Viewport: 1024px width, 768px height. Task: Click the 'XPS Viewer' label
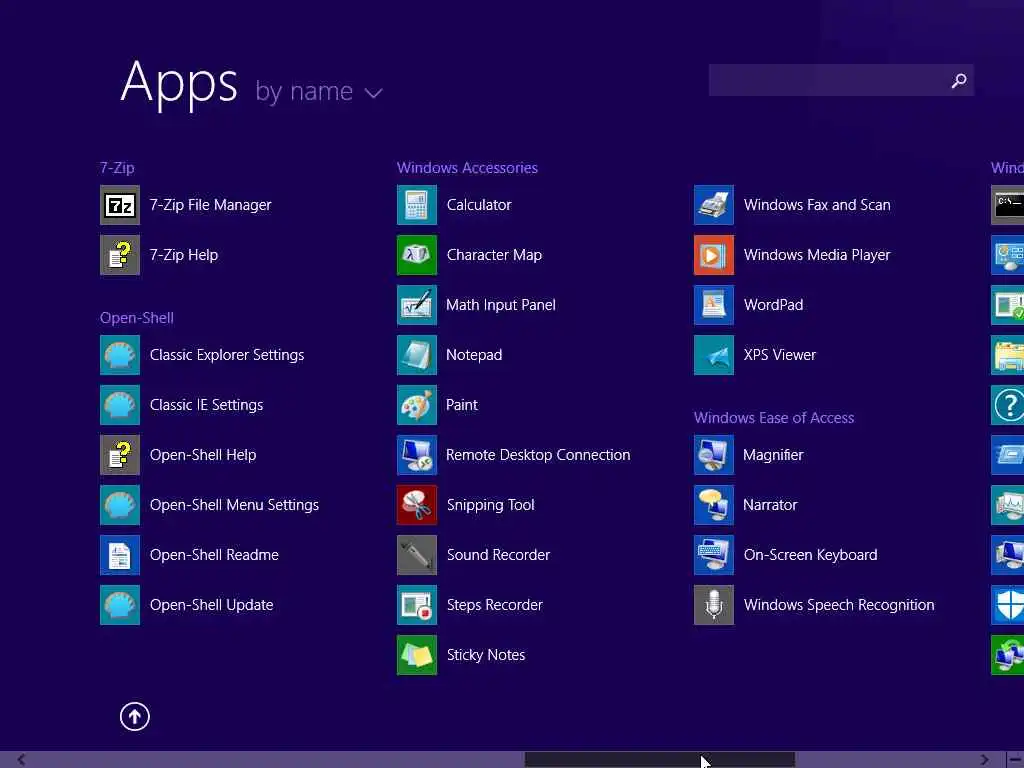[780, 355]
